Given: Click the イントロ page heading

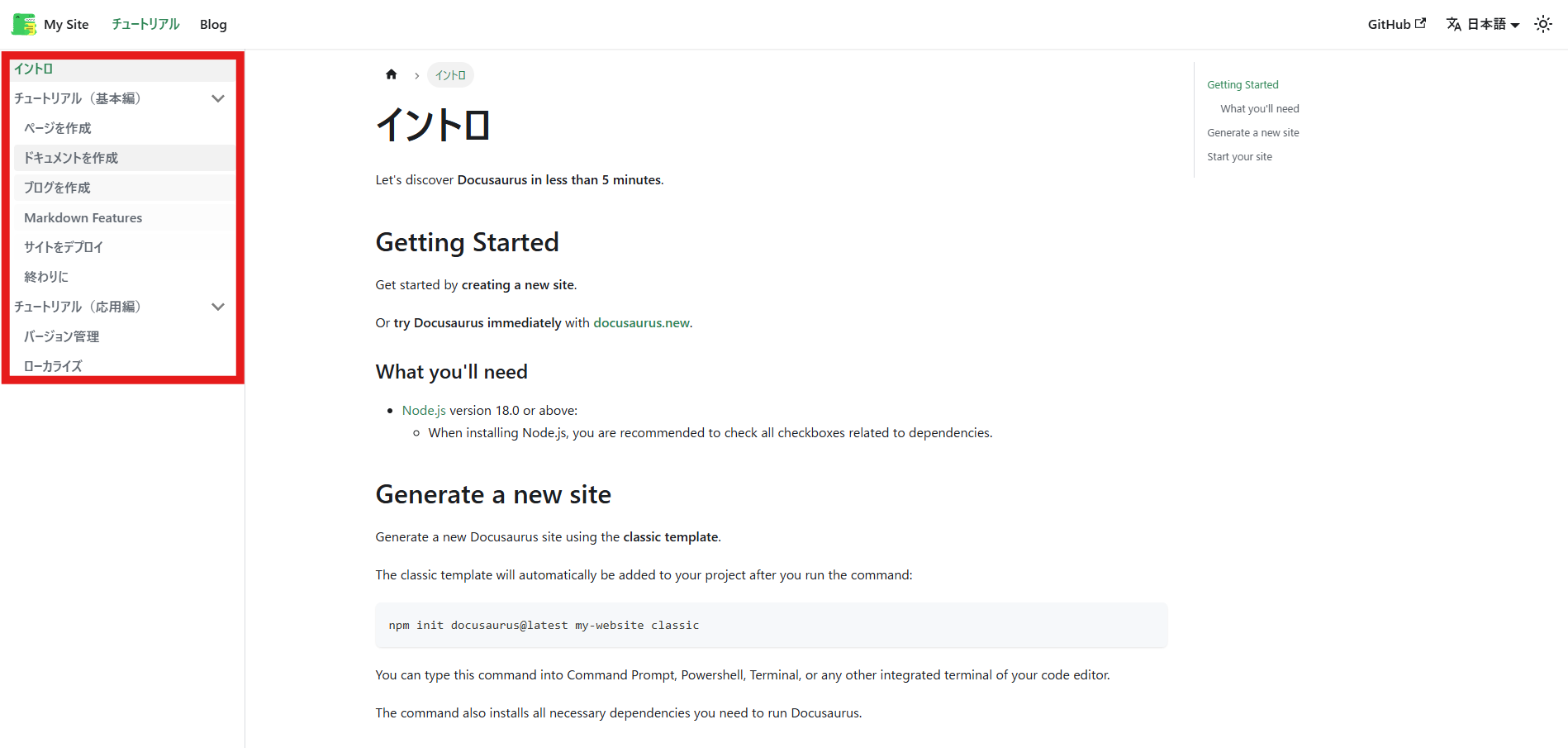Looking at the screenshot, I should click(433, 126).
